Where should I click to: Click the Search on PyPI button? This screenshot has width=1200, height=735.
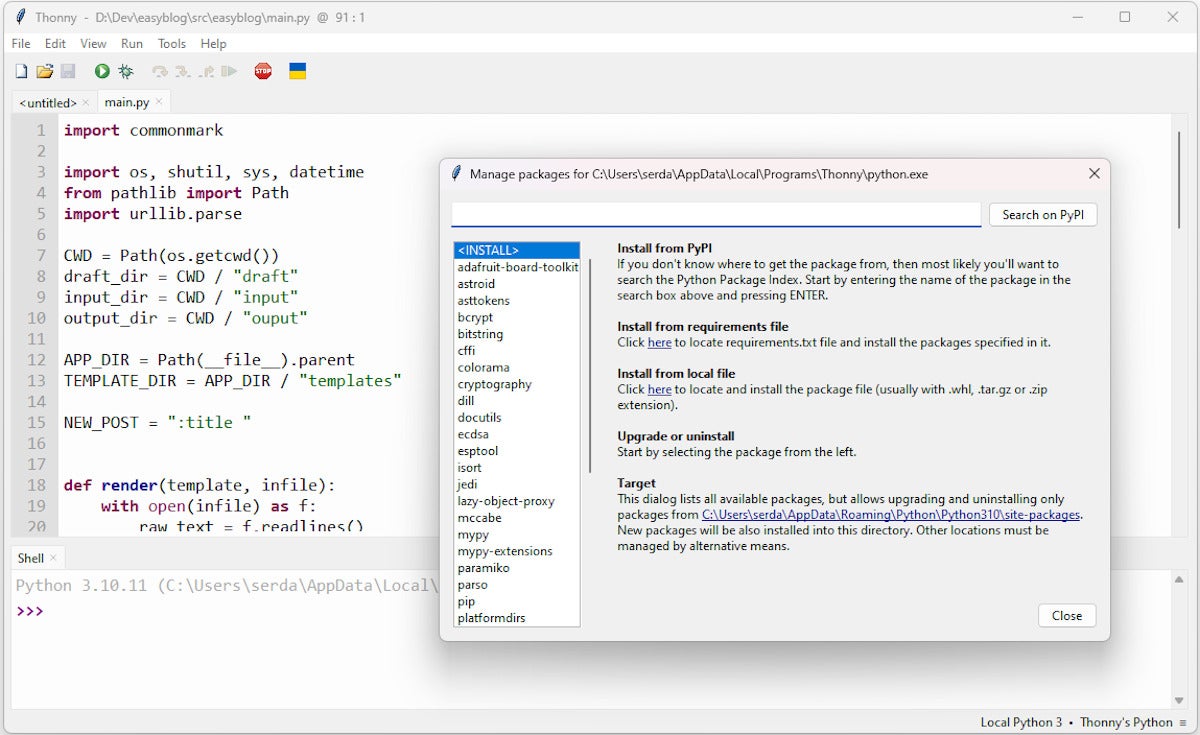(1043, 215)
